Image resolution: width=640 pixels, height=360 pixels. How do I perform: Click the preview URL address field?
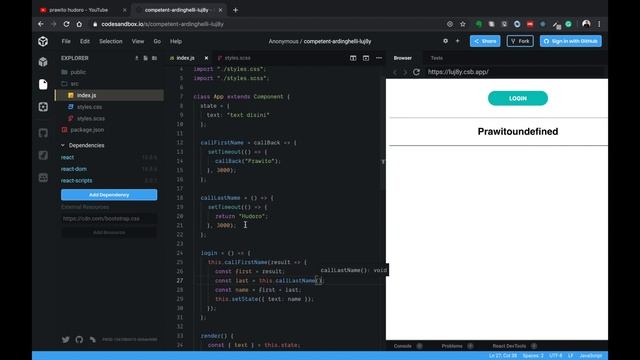point(515,72)
